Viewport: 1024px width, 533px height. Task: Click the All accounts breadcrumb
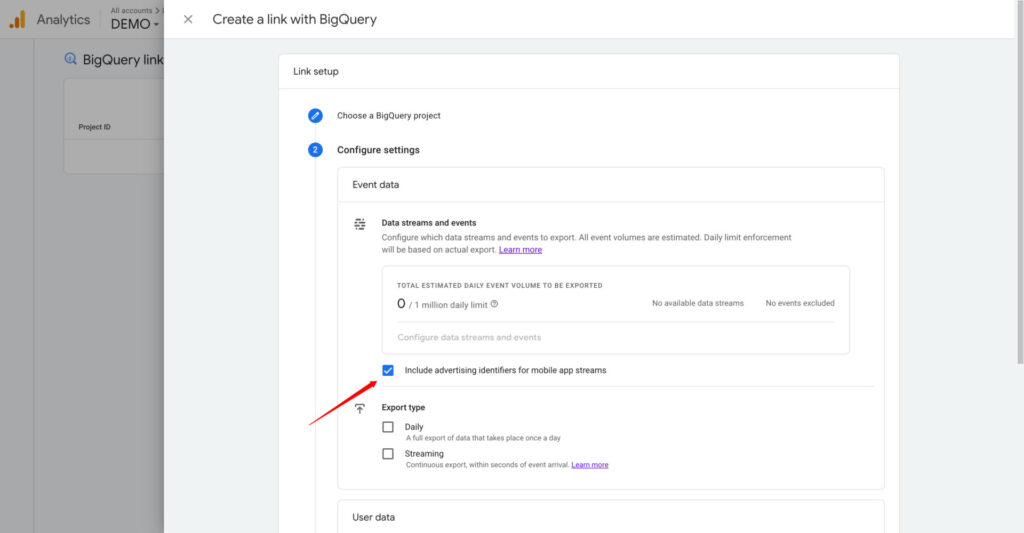click(x=131, y=10)
